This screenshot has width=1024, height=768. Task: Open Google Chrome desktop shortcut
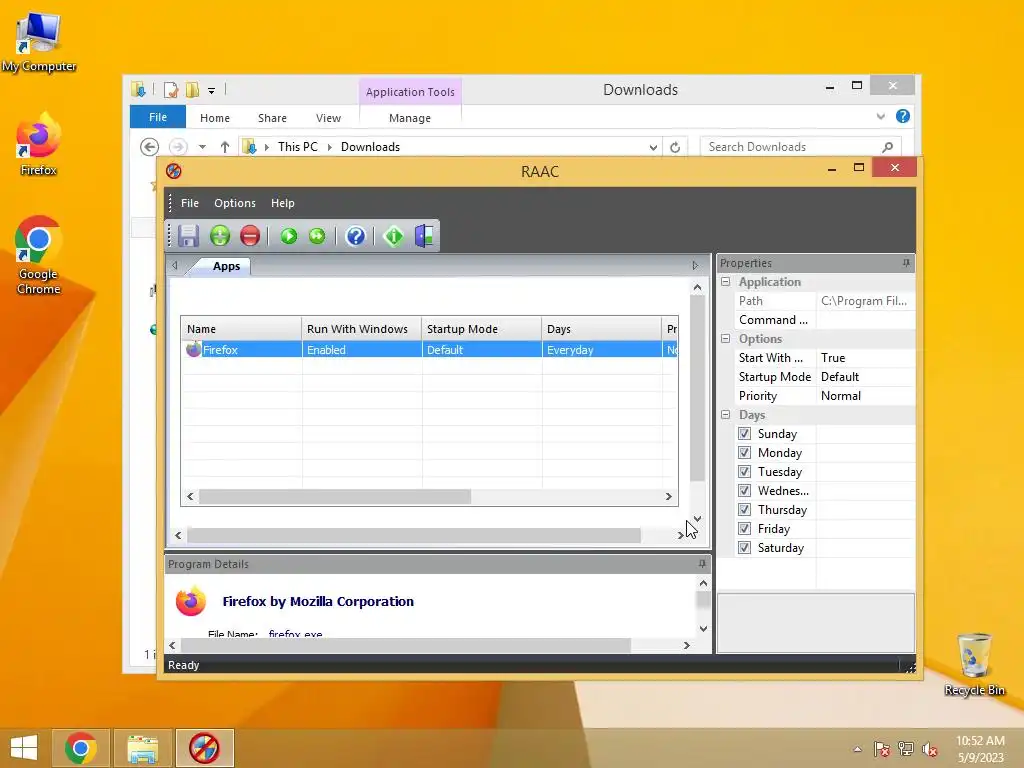(39, 256)
